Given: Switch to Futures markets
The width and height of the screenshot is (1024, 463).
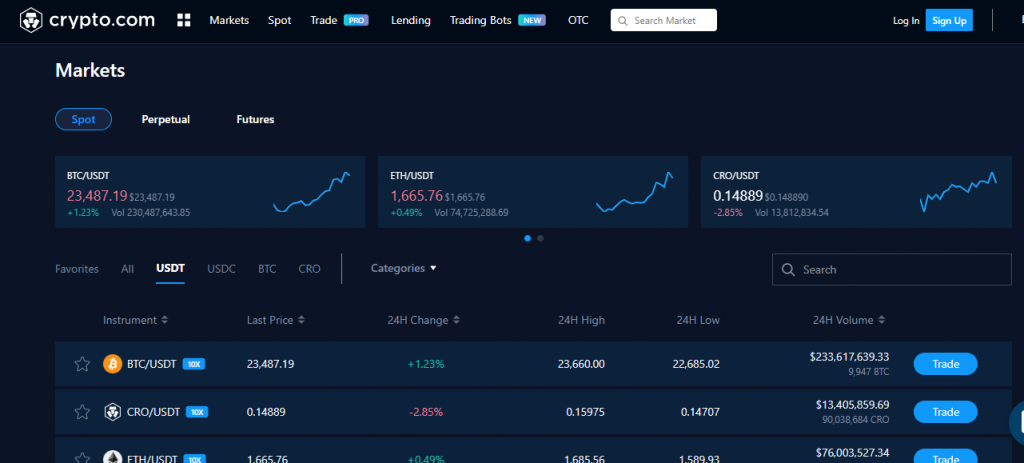Looking at the screenshot, I should (255, 120).
